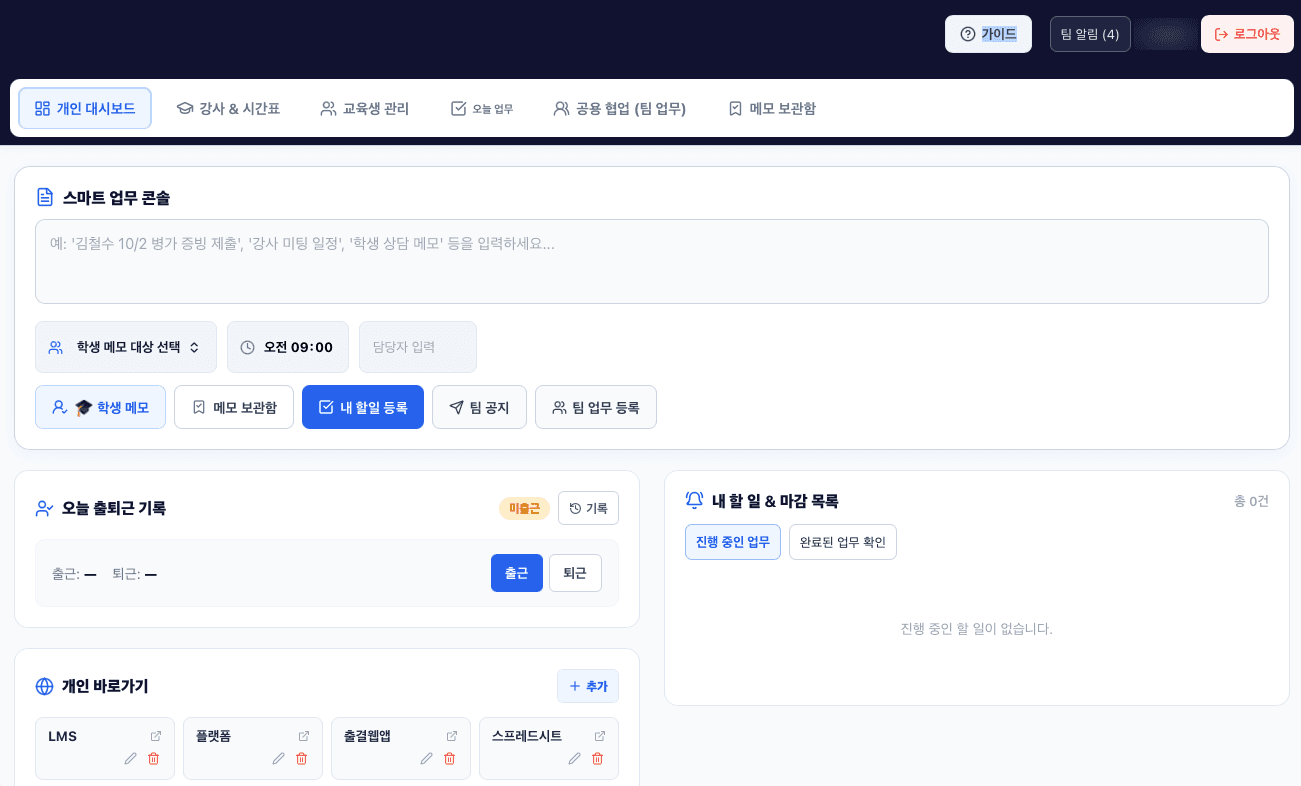Delete the 스프레드시트 shortcut trash icon

click(597, 759)
